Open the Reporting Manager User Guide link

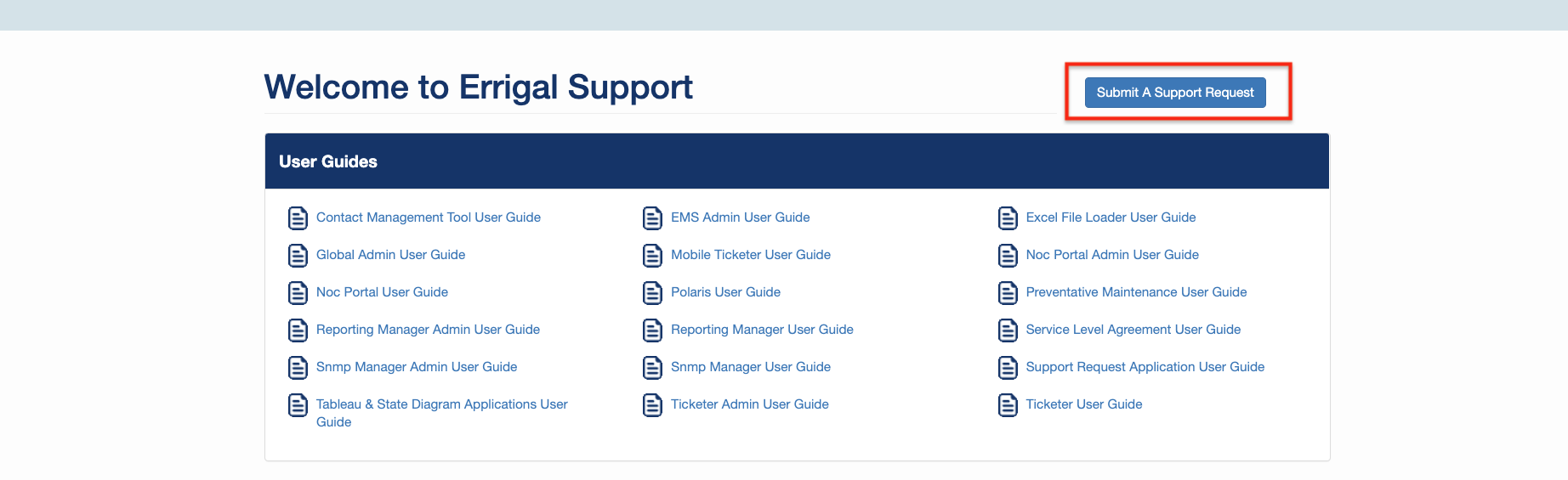click(x=761, y=330)
